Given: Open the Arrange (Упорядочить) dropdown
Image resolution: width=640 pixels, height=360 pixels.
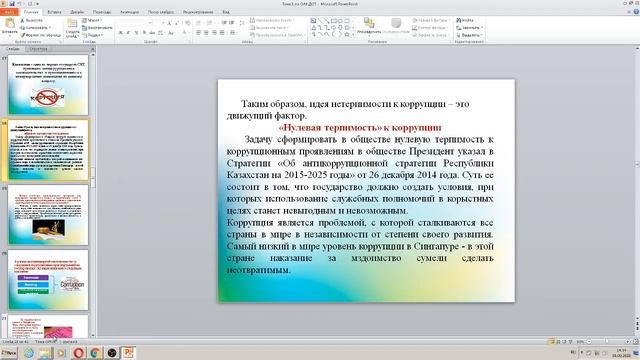Looking at the screenshot, I should 369,26.
